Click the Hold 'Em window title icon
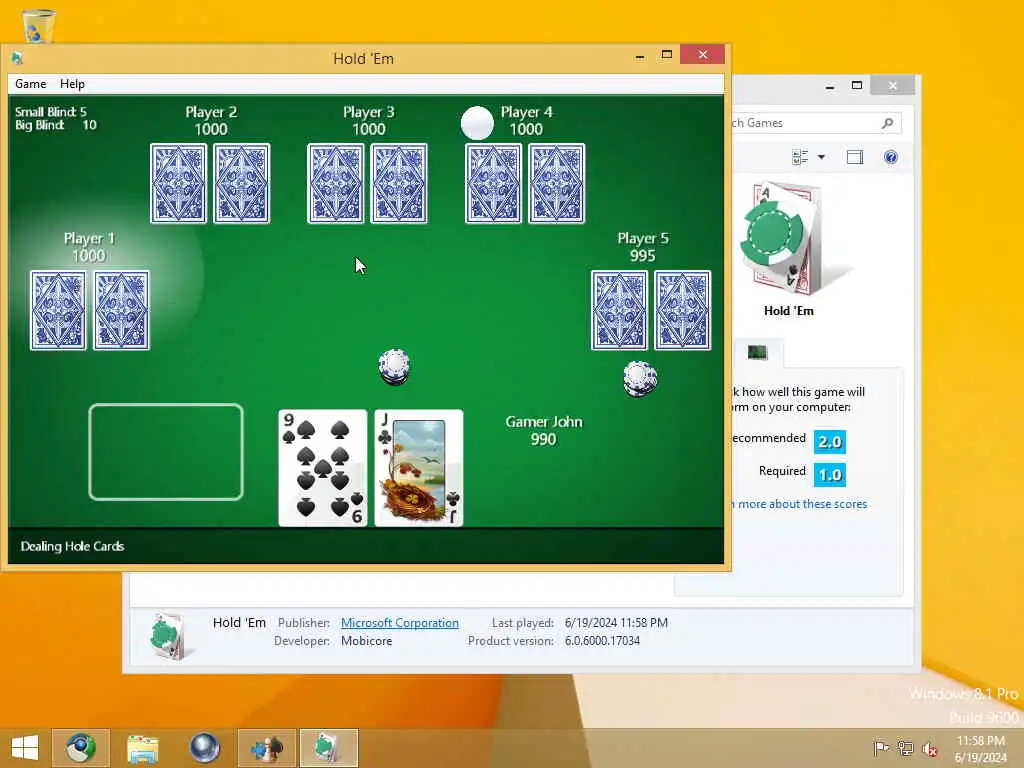Viewport: 1024px width, 768px height. (18, 58)
